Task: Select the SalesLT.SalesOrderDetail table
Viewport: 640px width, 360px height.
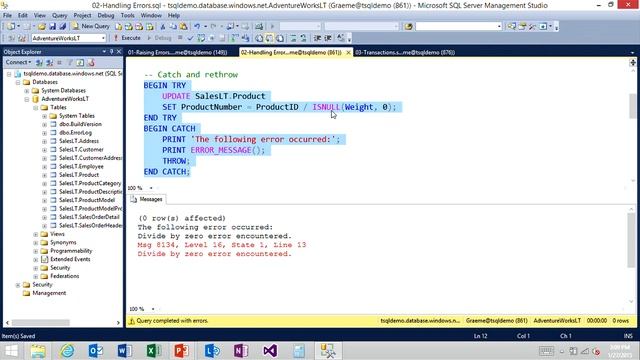Action: coord(89,217)
